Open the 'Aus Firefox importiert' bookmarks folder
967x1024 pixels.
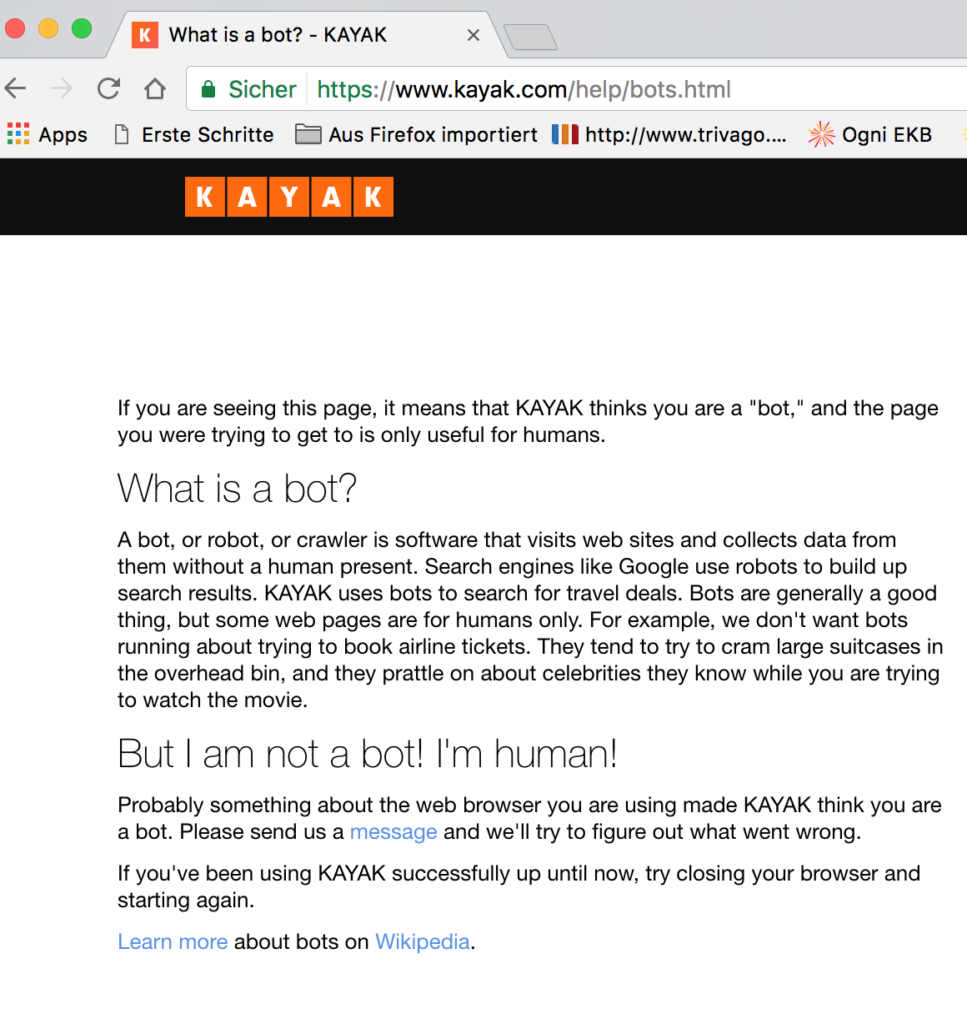coord(416,135)
